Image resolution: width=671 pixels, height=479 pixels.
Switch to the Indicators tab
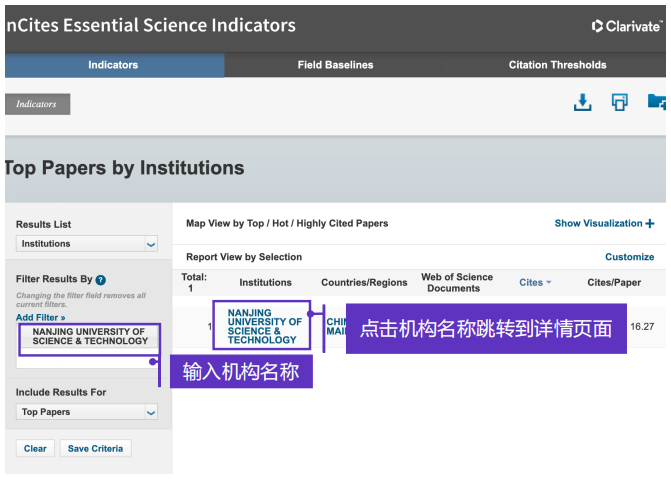tap(113, 65)
